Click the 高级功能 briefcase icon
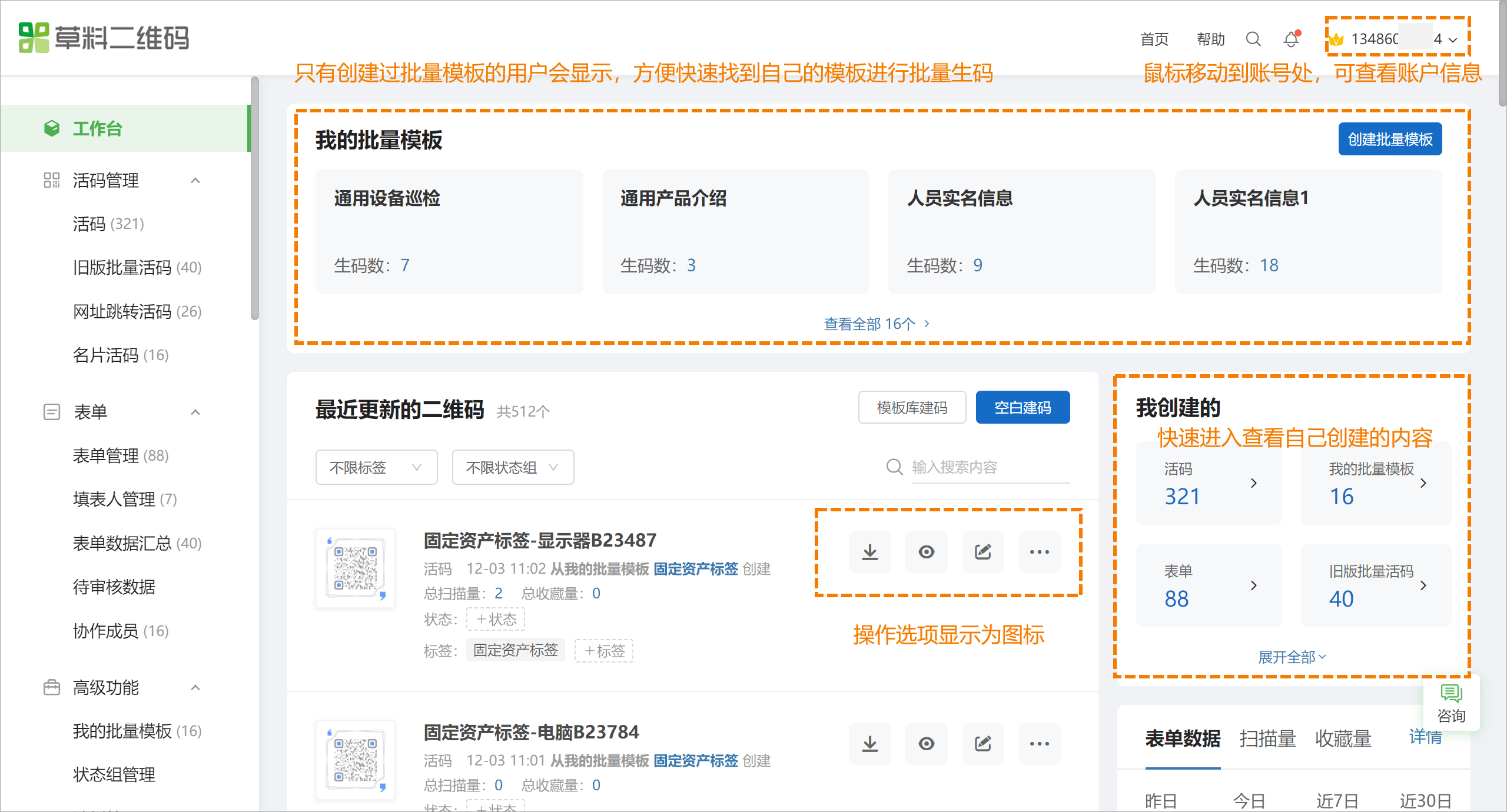This screenshot has width=1507, height=812. coord(52,687)
